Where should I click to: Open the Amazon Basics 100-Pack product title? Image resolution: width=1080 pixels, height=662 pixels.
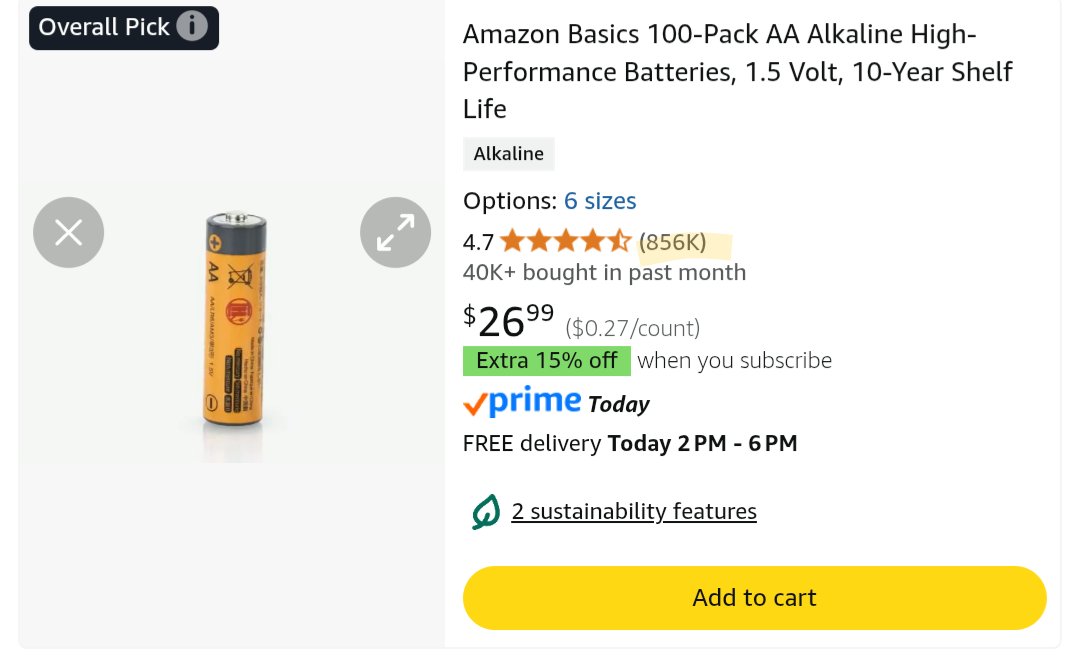coord(737,72)
